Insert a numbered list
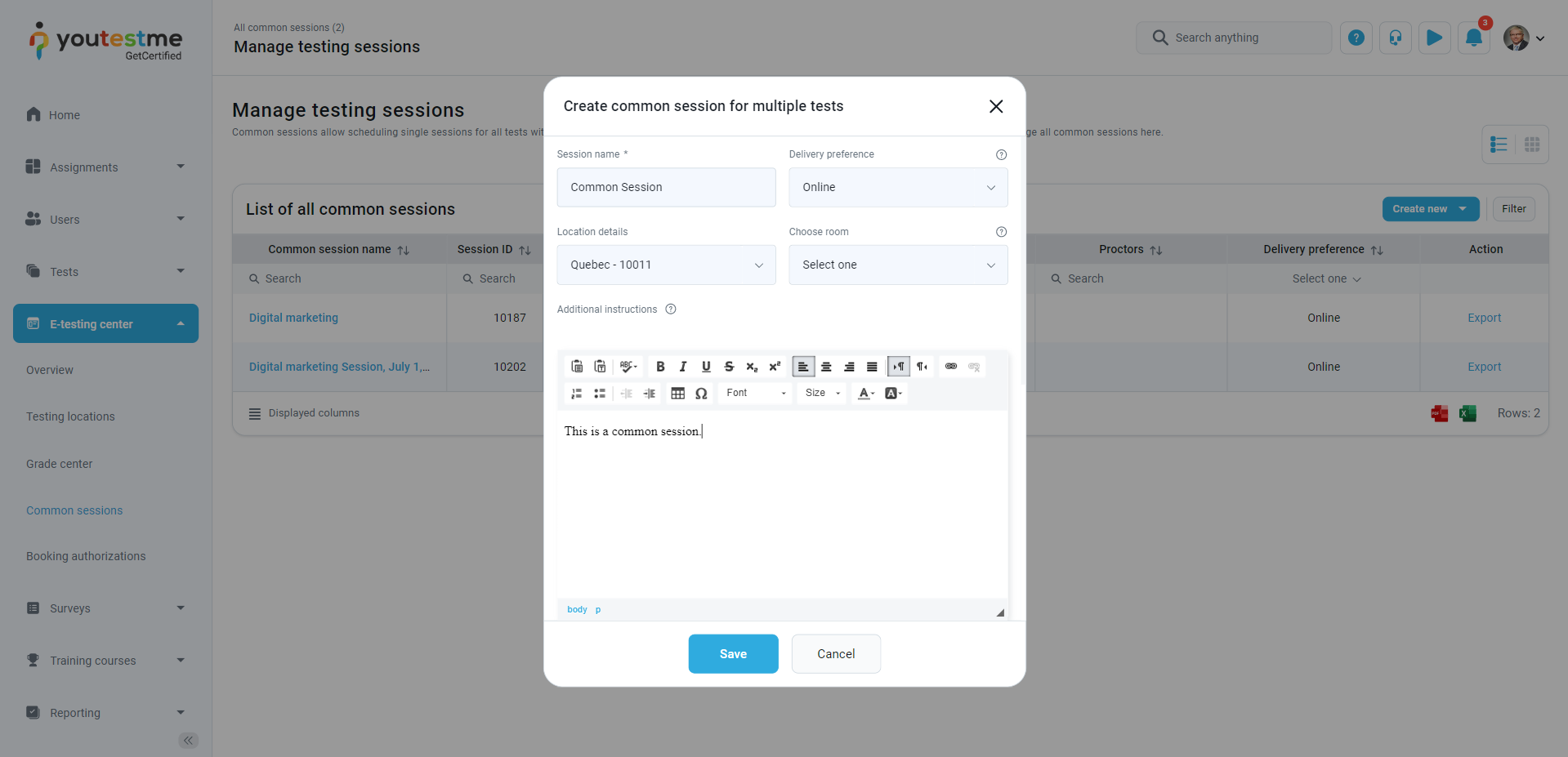Screen dimensions: 1568x757 pyautogui.click(x=576, y=394)
